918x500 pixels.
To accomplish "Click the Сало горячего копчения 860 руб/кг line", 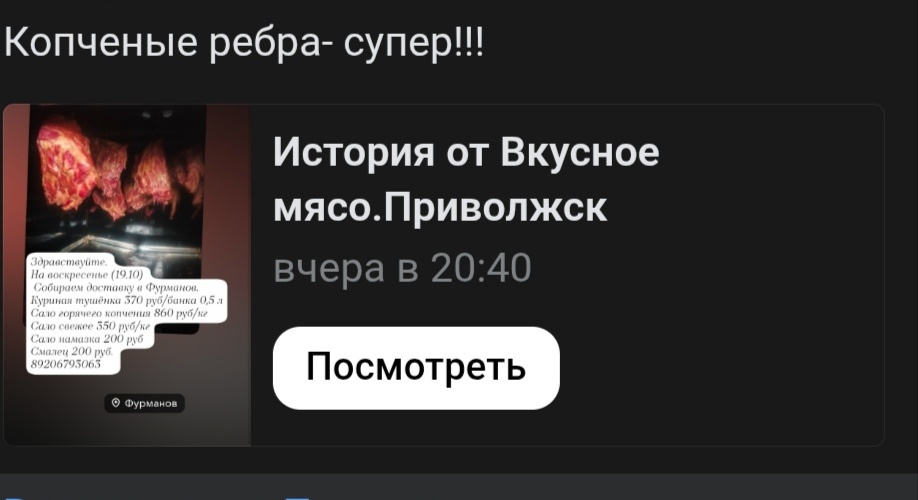I will coord(119,313).
